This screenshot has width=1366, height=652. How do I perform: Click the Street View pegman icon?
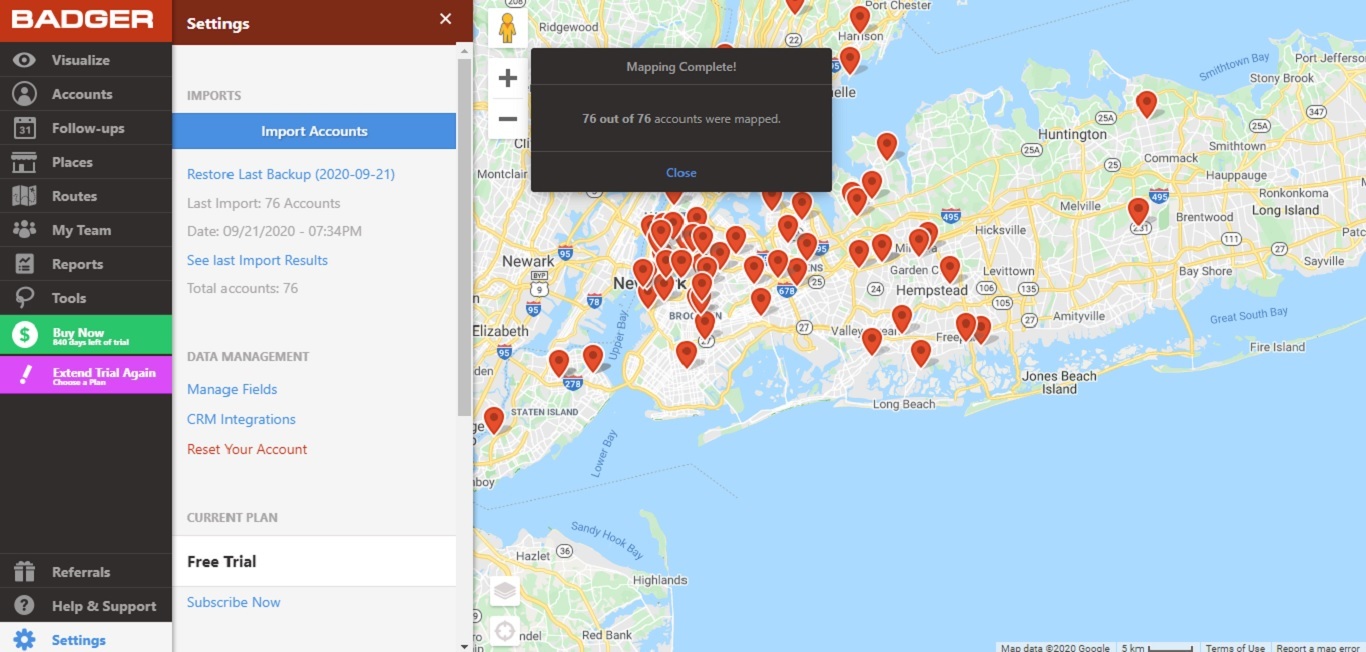pyautogui.click(x=507, y=28)
